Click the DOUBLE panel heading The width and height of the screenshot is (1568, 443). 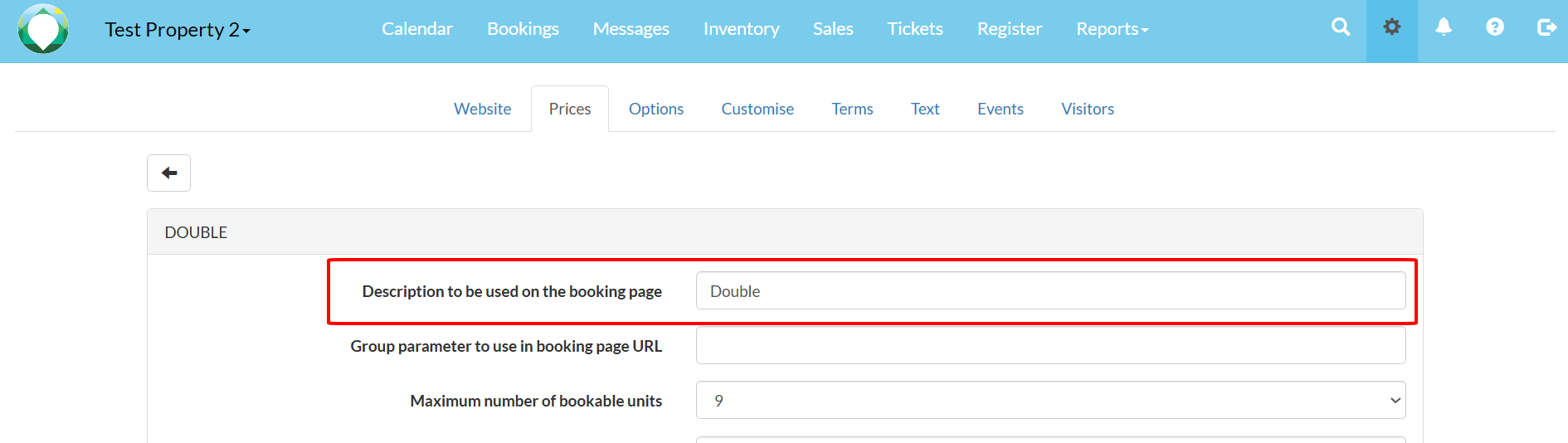[785, 232]
